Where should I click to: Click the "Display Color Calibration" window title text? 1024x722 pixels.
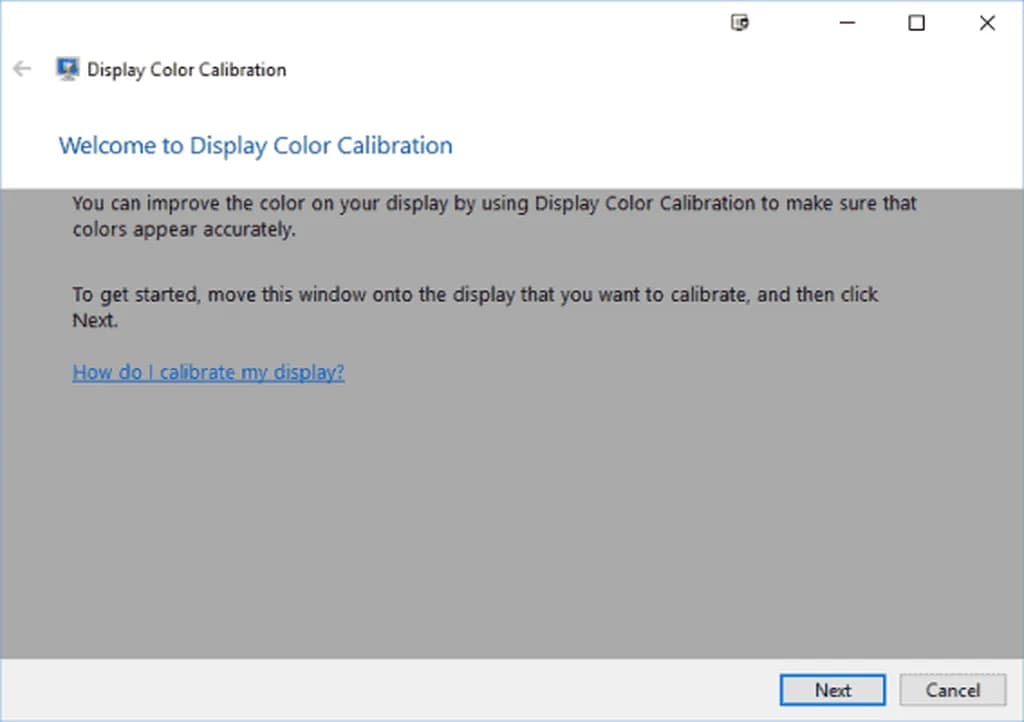[x=187, y=70]
